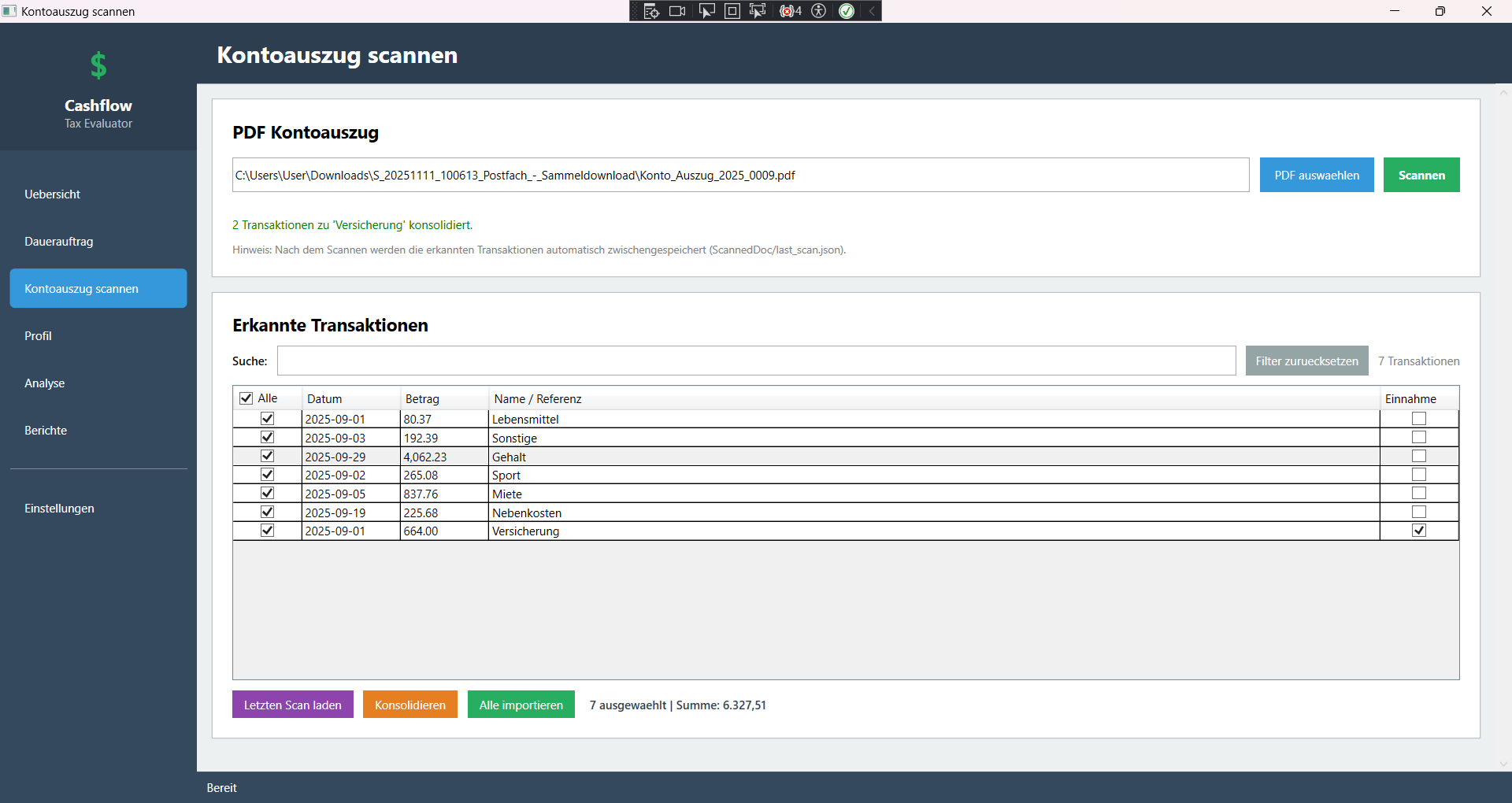Click inside the Suche search field
This screenshot has height=803, width=1512.
tap(756, 361)
